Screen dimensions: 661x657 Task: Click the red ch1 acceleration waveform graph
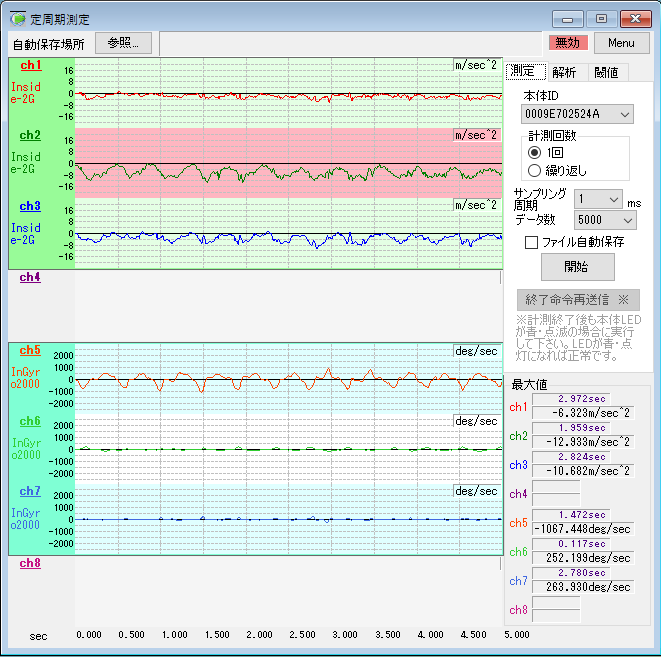pos(289,93)
